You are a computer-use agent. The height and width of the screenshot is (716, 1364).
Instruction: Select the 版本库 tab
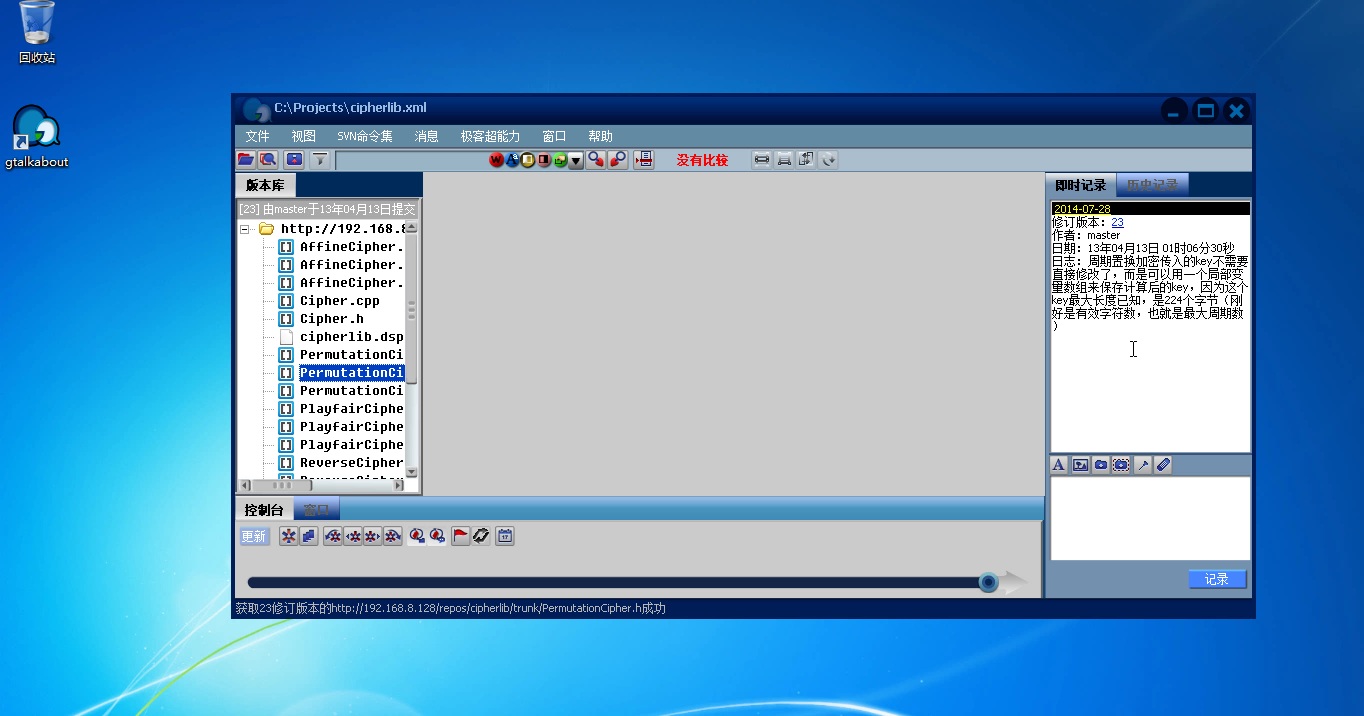[x=265, y=185]
